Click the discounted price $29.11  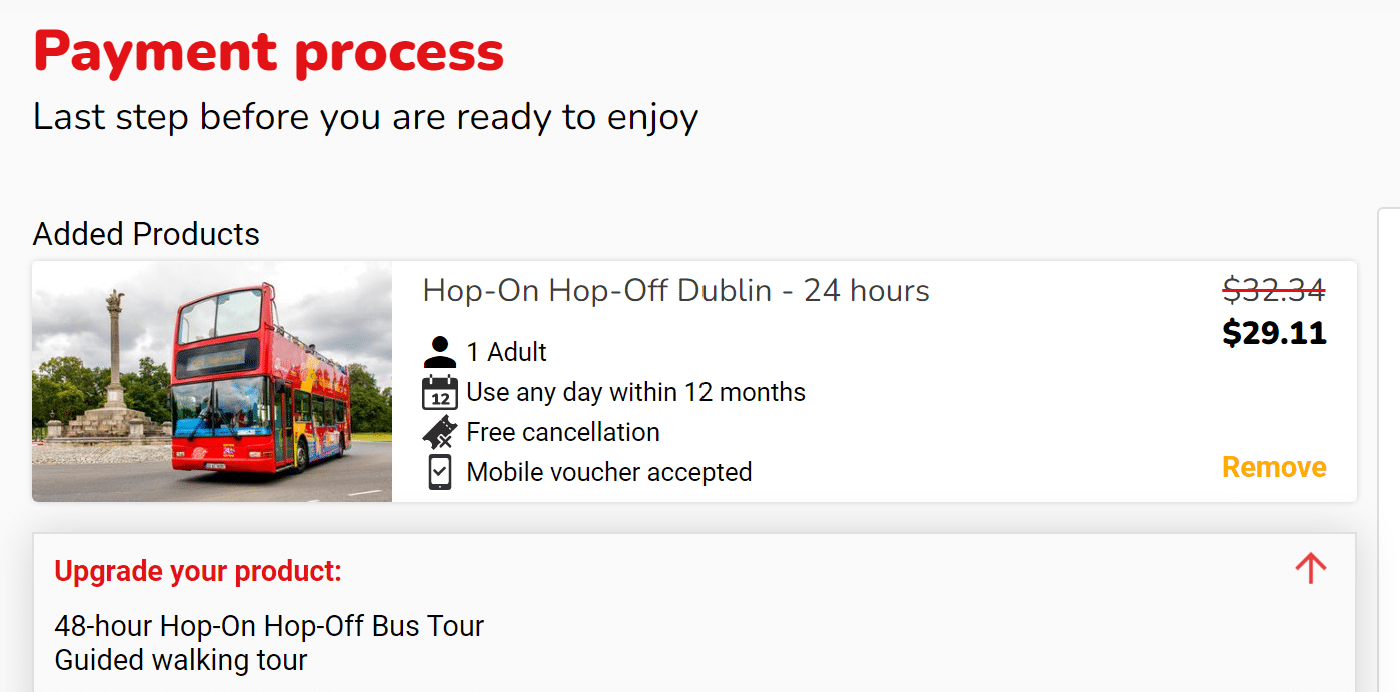[1274, 333]
